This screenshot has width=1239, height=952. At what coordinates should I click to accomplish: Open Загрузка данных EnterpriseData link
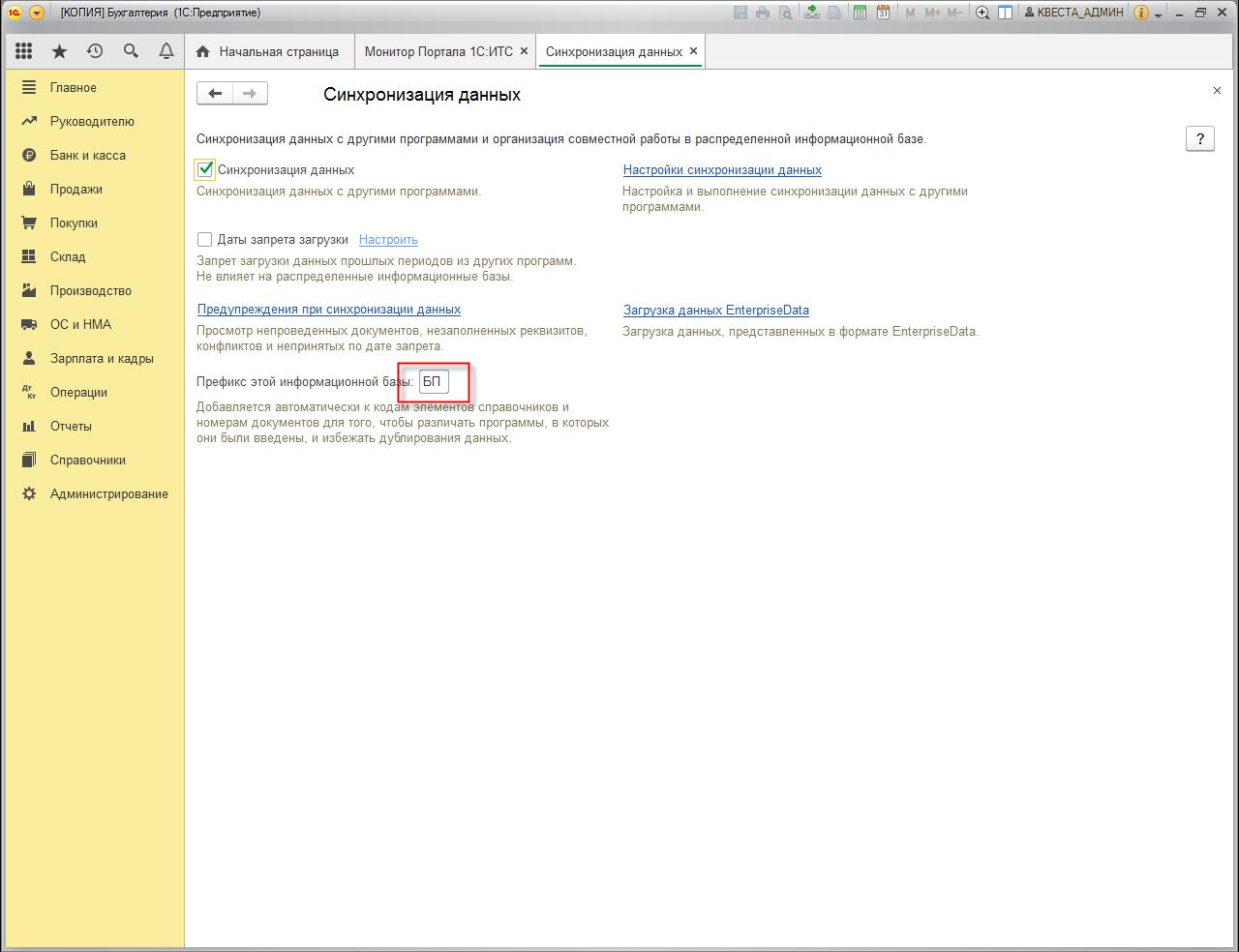716,311
